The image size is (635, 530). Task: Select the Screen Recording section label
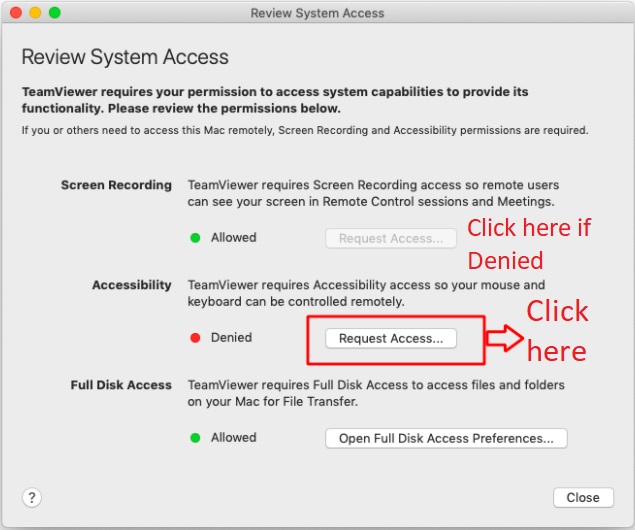[116, 185]
